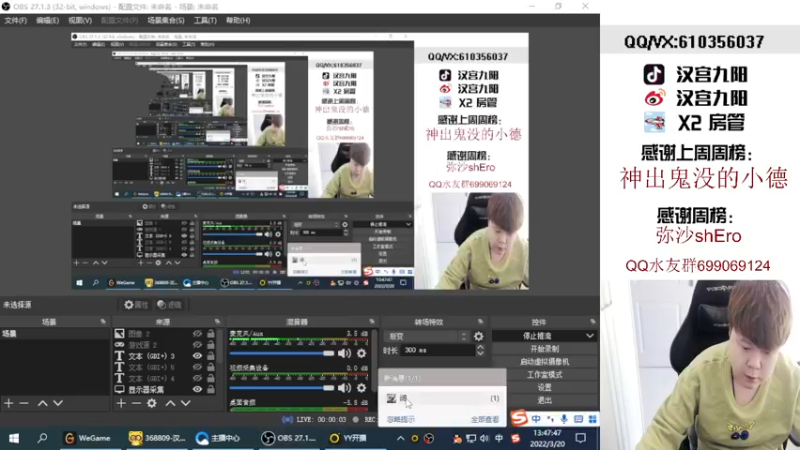Remove scene with minus icon
The image size is (800, 450).
pos(24,403)
